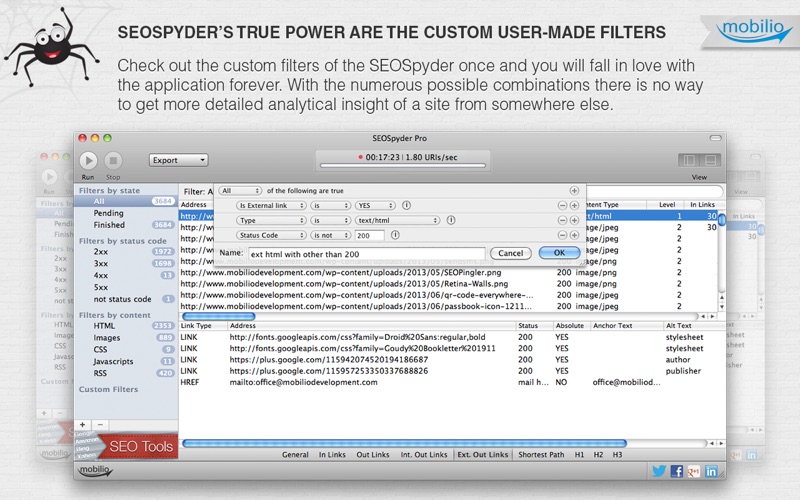Start crawling with the Run button
This screenshot has height=500, width=800.
click(88, 161)
